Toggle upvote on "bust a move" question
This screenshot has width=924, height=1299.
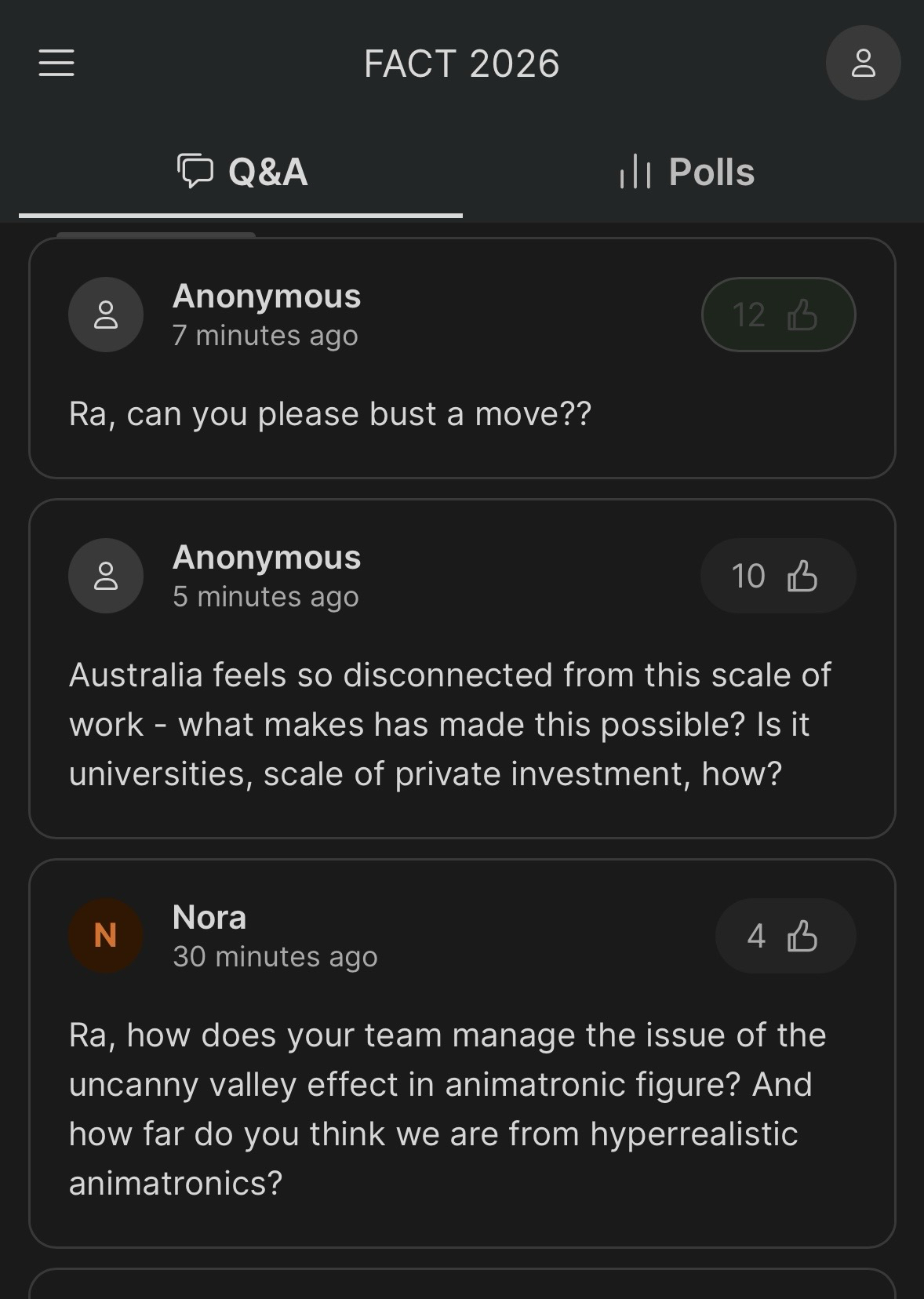tap(777, 315)
